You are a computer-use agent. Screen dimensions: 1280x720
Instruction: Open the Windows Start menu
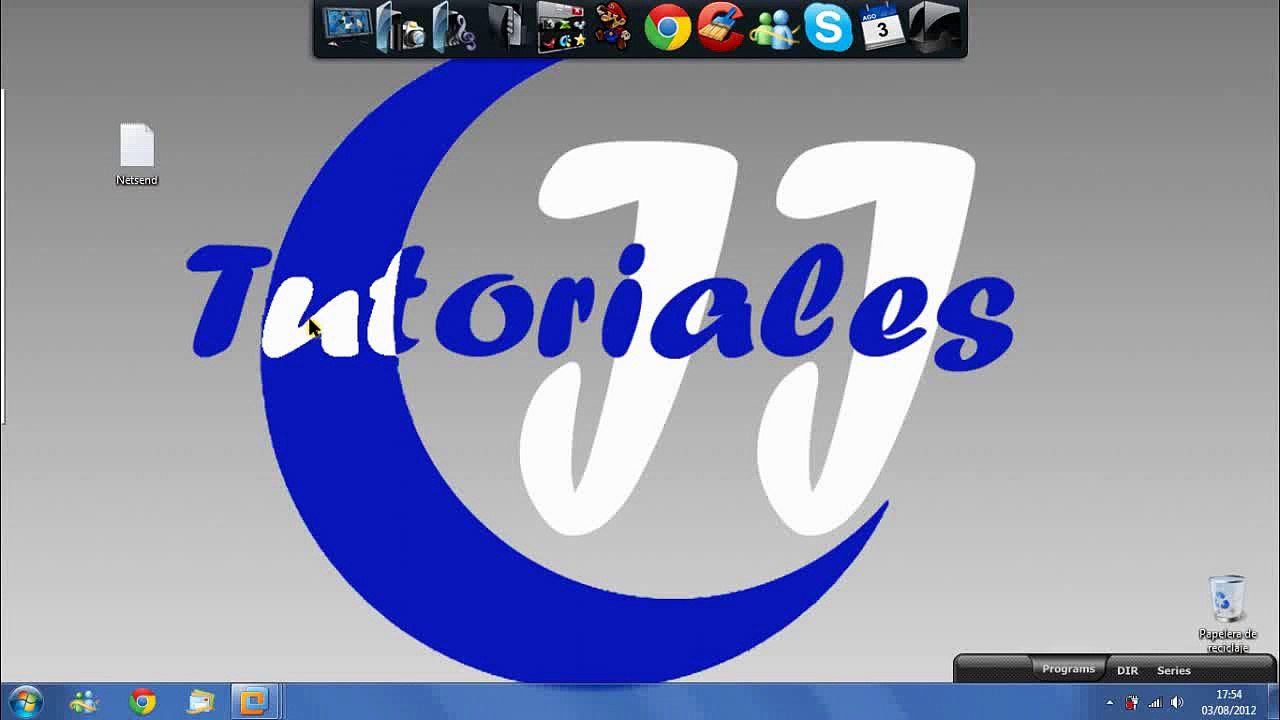25,702
